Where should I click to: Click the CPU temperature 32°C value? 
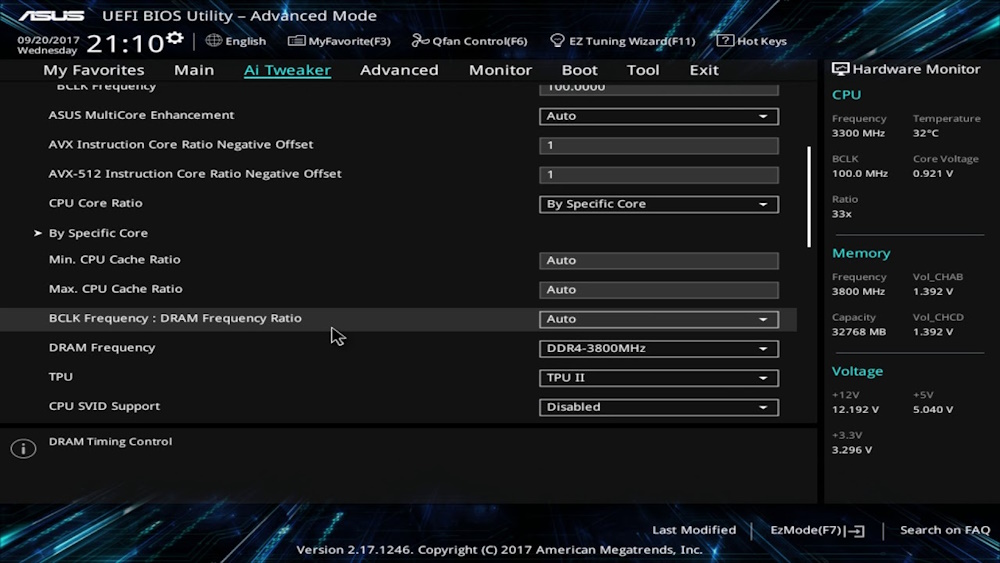925,133
